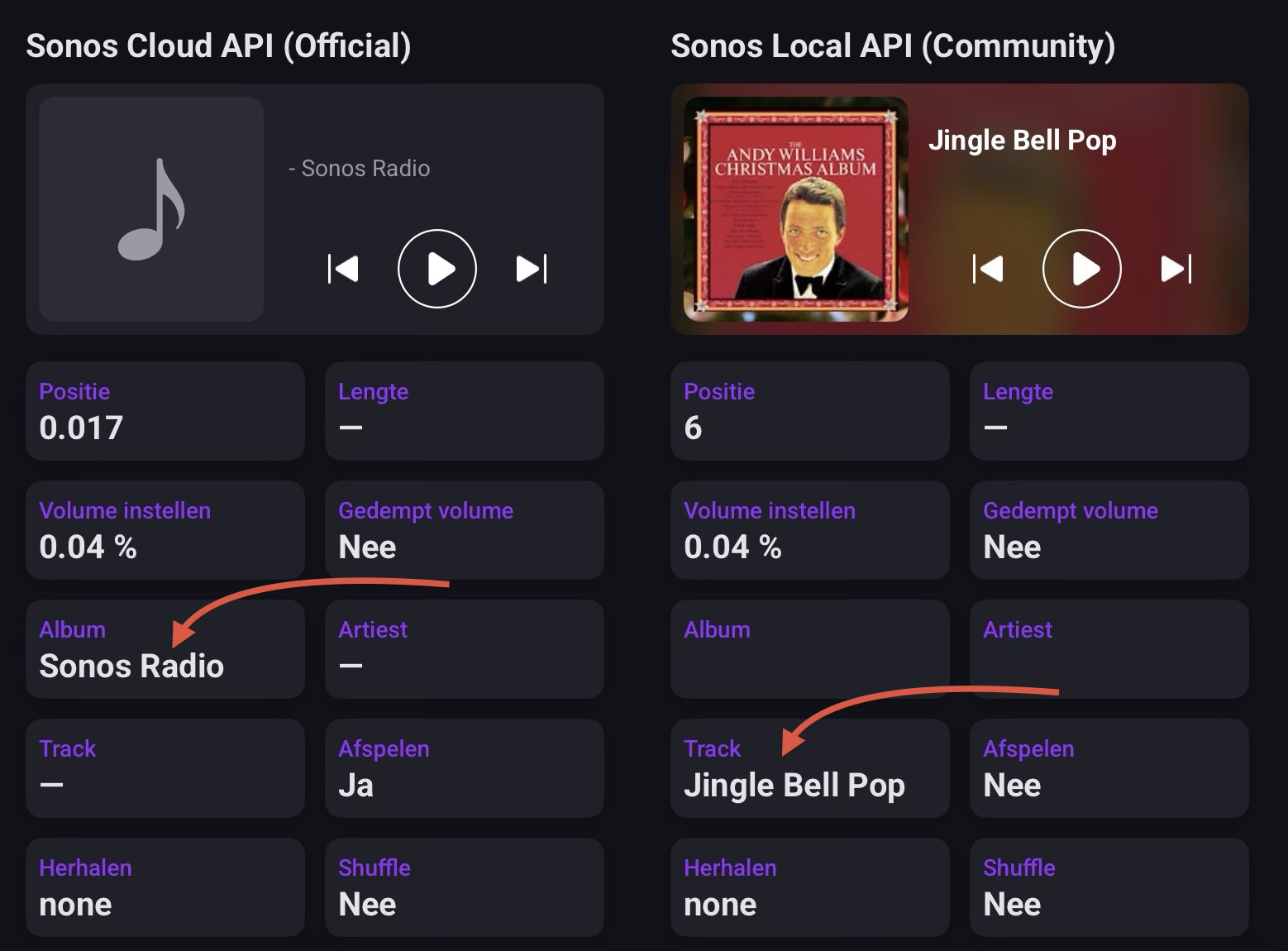The image size is (1288, 951).
Task: Skip to next track in Cloud API player
Action: pos(532,269)
